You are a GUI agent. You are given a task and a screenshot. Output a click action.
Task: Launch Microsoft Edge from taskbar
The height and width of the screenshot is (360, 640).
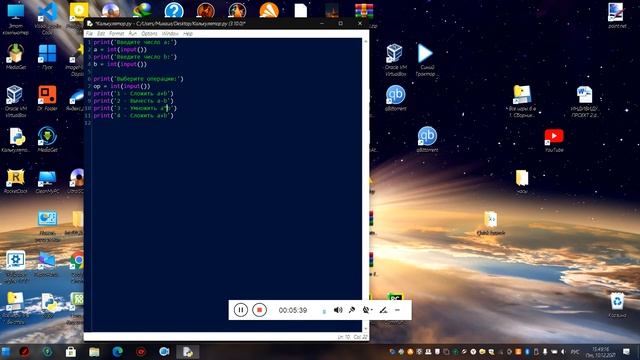point(118,351)
